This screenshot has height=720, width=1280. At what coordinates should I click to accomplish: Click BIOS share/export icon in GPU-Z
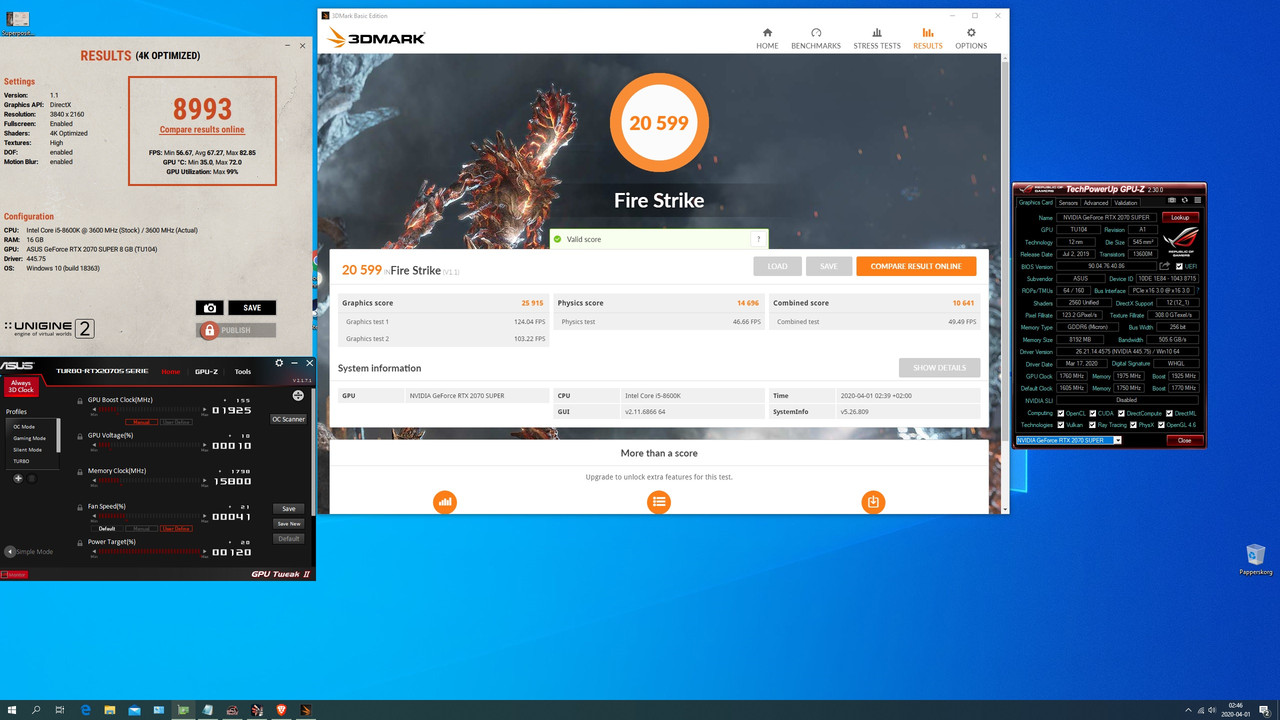(x=1164, y=266)
